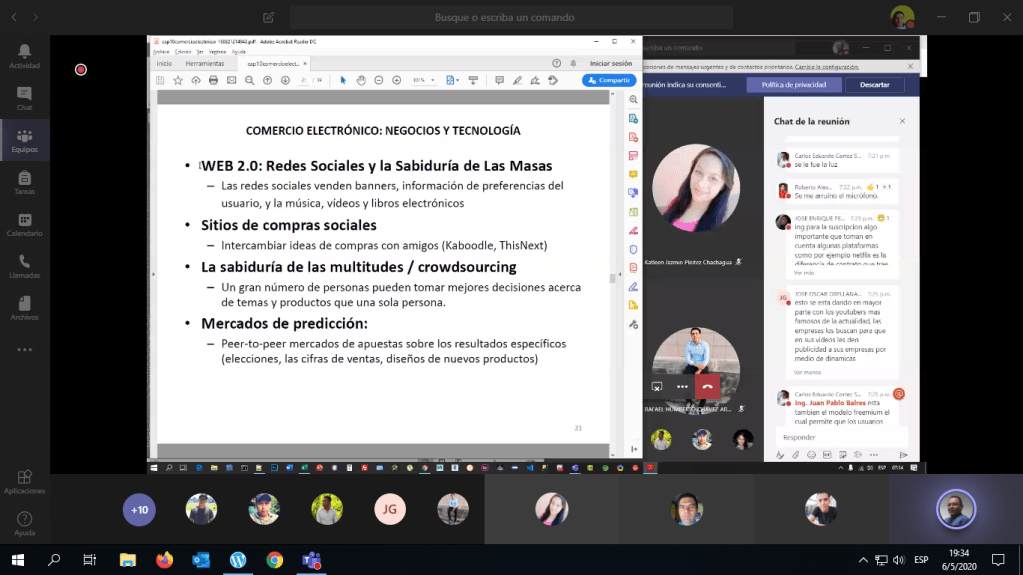Select the Equipos tab in sidebar
The width and height of the screenshot is (1023, 575).
(24, 140)
